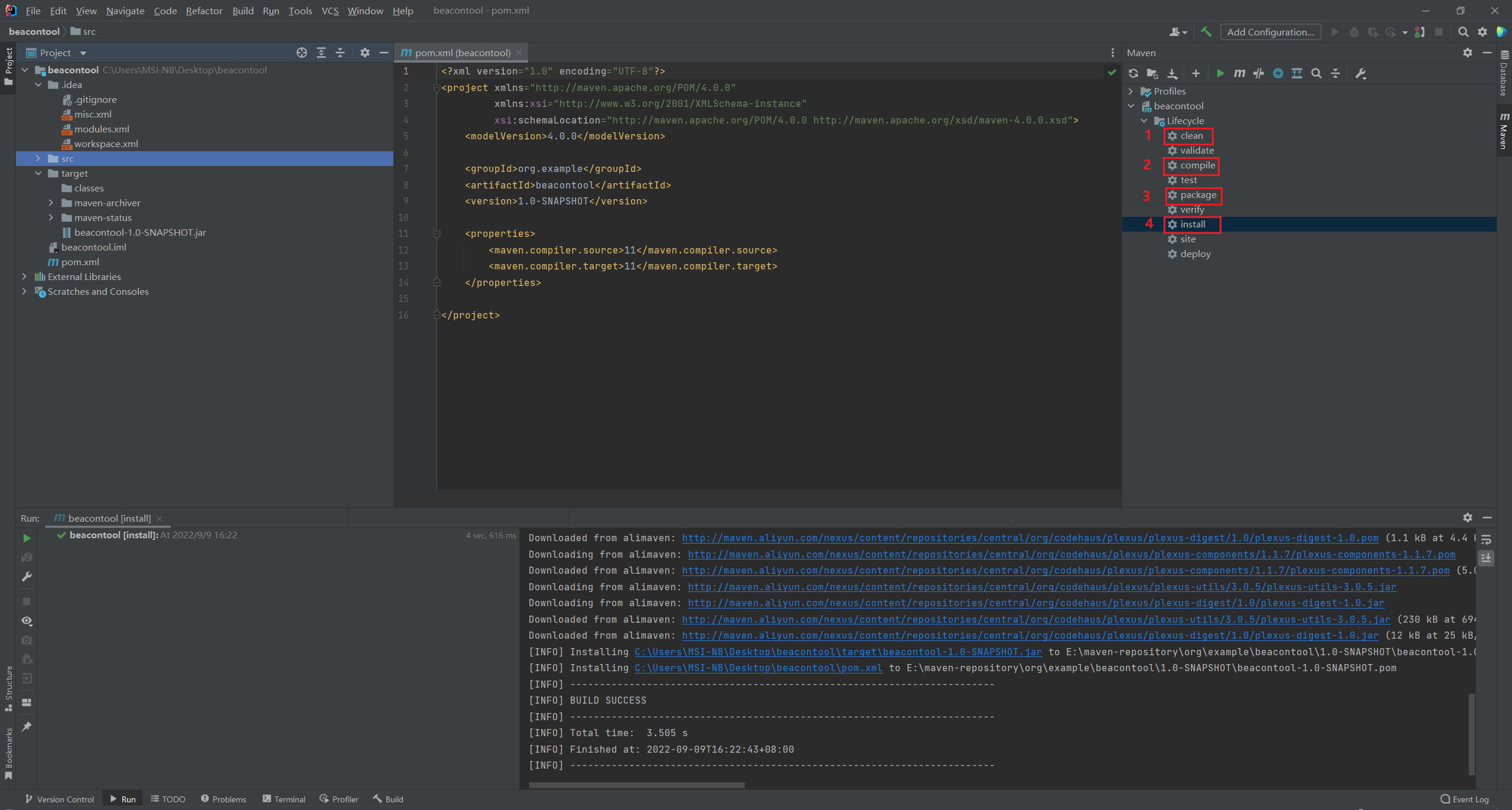Click the Run console vertical scrollbar
Viewport: 1512px width, 810px height.
1472,733
